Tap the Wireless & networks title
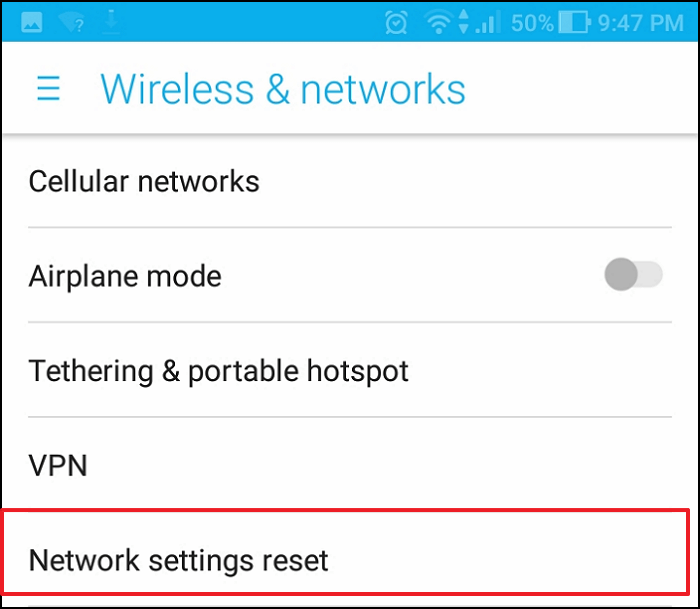 coord(283,89)
